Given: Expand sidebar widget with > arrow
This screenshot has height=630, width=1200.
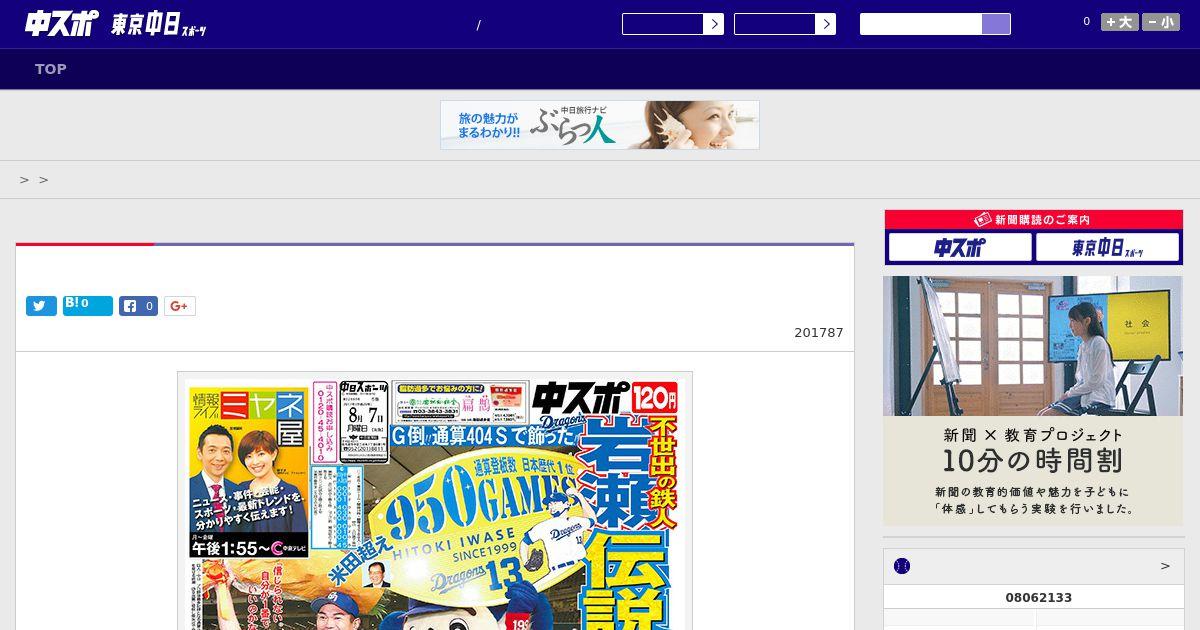Looking at the screenshot, I should [x=1165, y=566].
